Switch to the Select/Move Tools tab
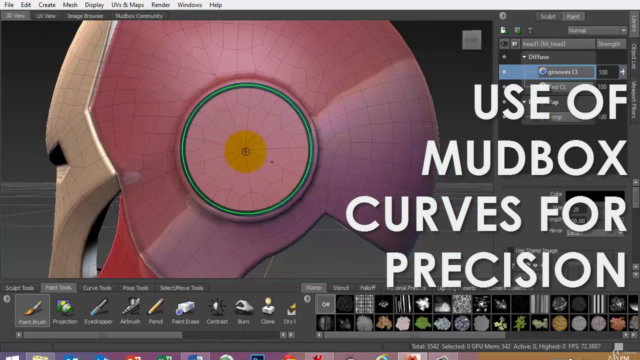Viewport: 640px width, 360px height. point(181,288)
